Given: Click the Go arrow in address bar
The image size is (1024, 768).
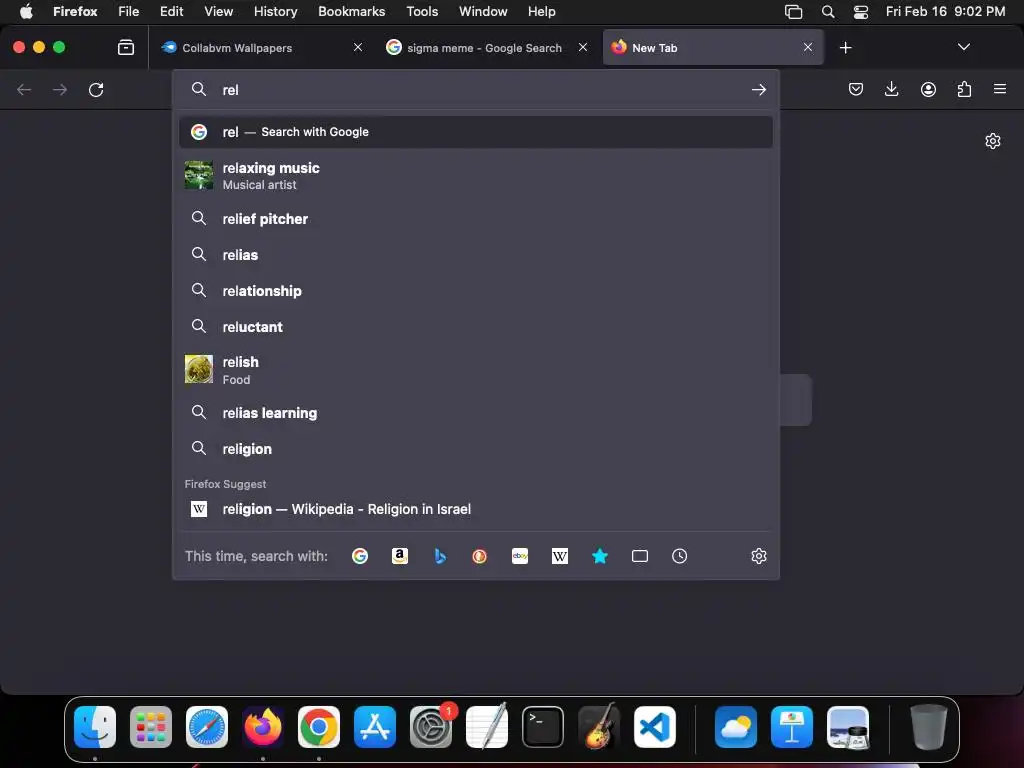Looking at the screenshot, I should (758, 89).
